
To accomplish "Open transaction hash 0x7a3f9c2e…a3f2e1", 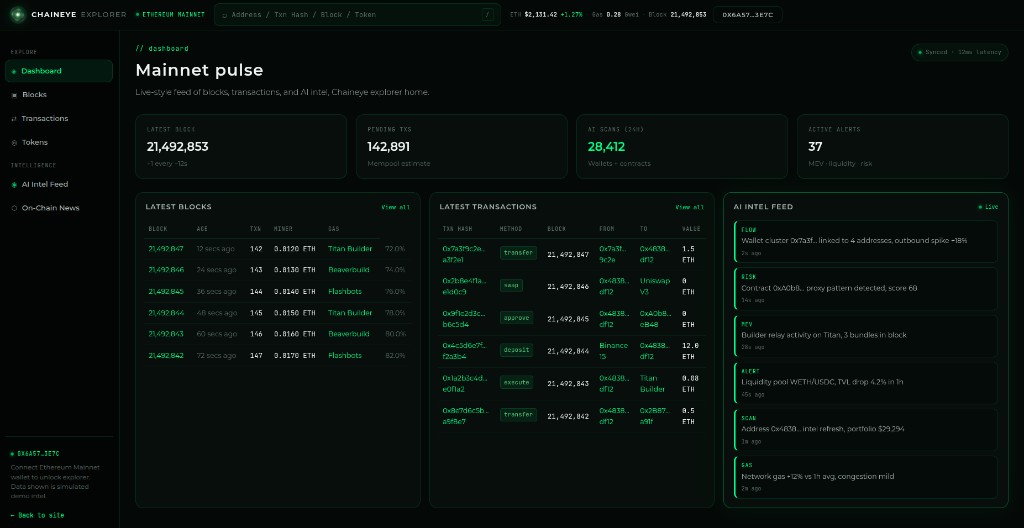I will (464, 254).
